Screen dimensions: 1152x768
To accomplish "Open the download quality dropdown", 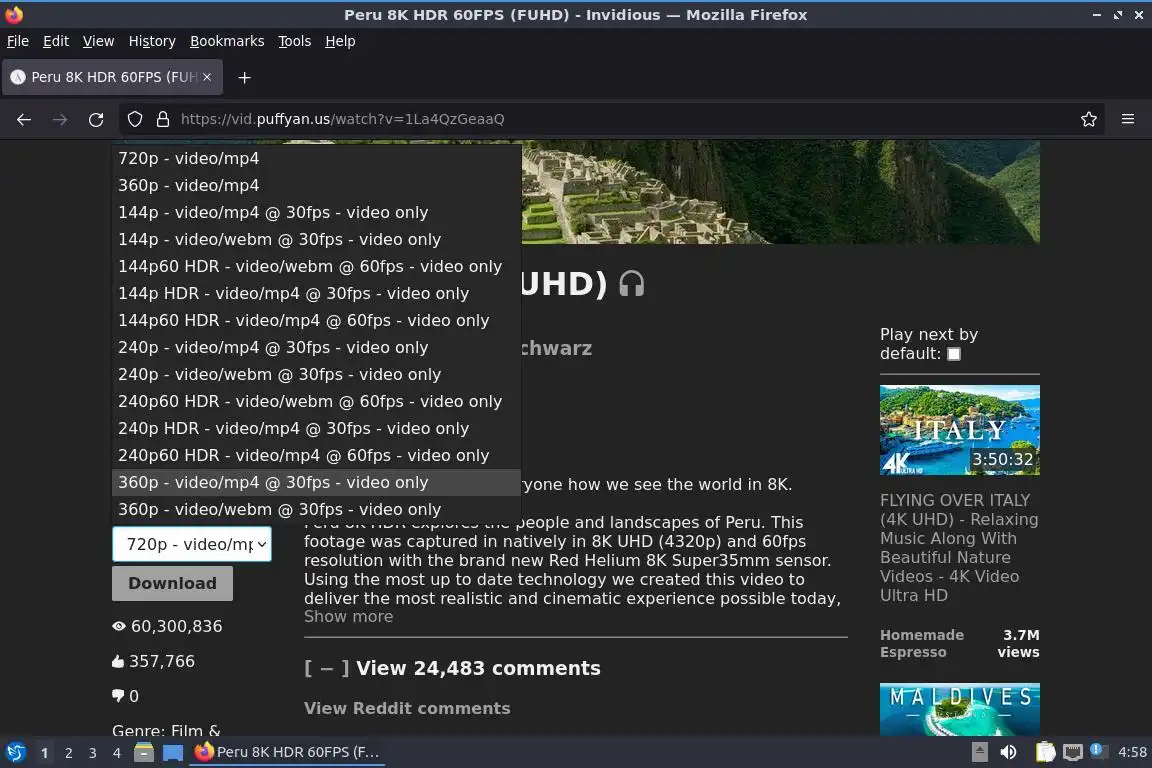I will click(192, 545).
